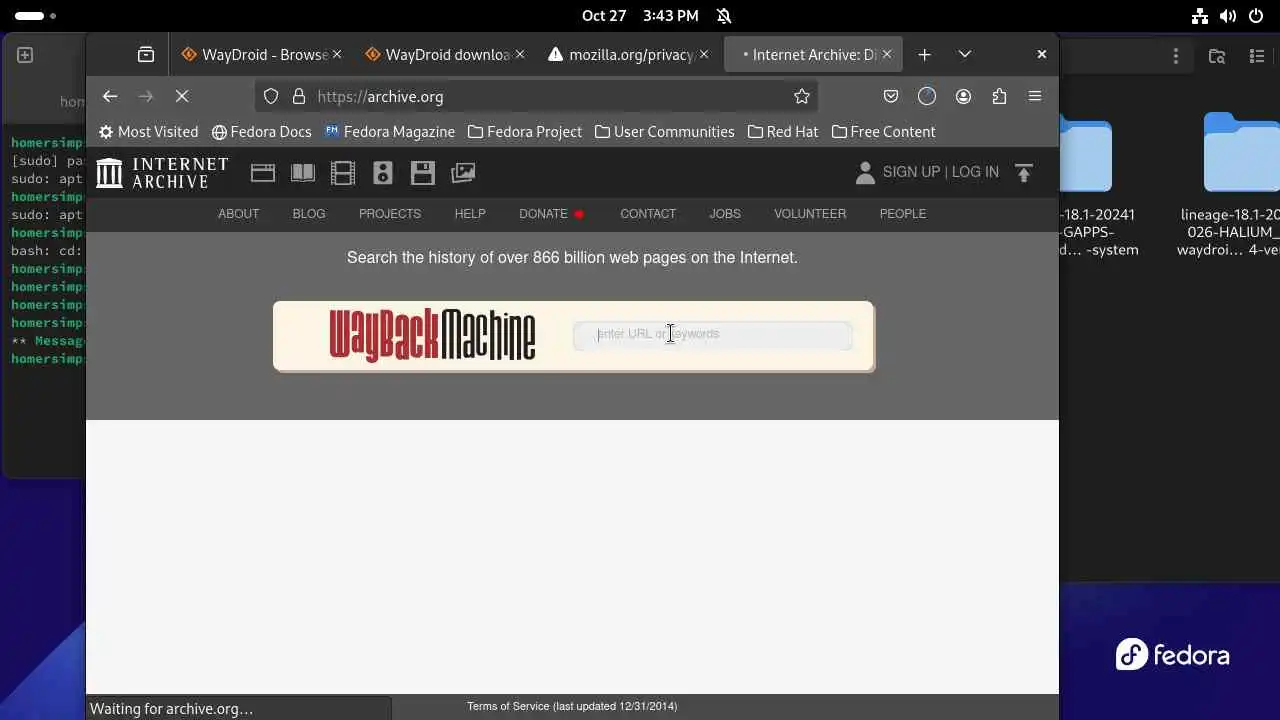Click the notifications muted bell icon
The height and width of the screenshot is (720, 1280).
click(x=724, y=16)
